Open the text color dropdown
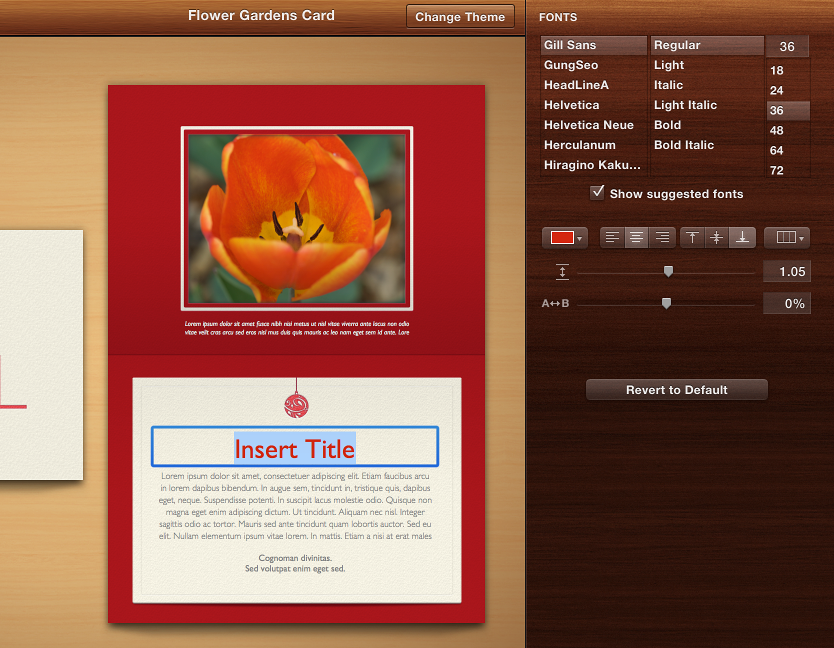 (x=578, y=237)
